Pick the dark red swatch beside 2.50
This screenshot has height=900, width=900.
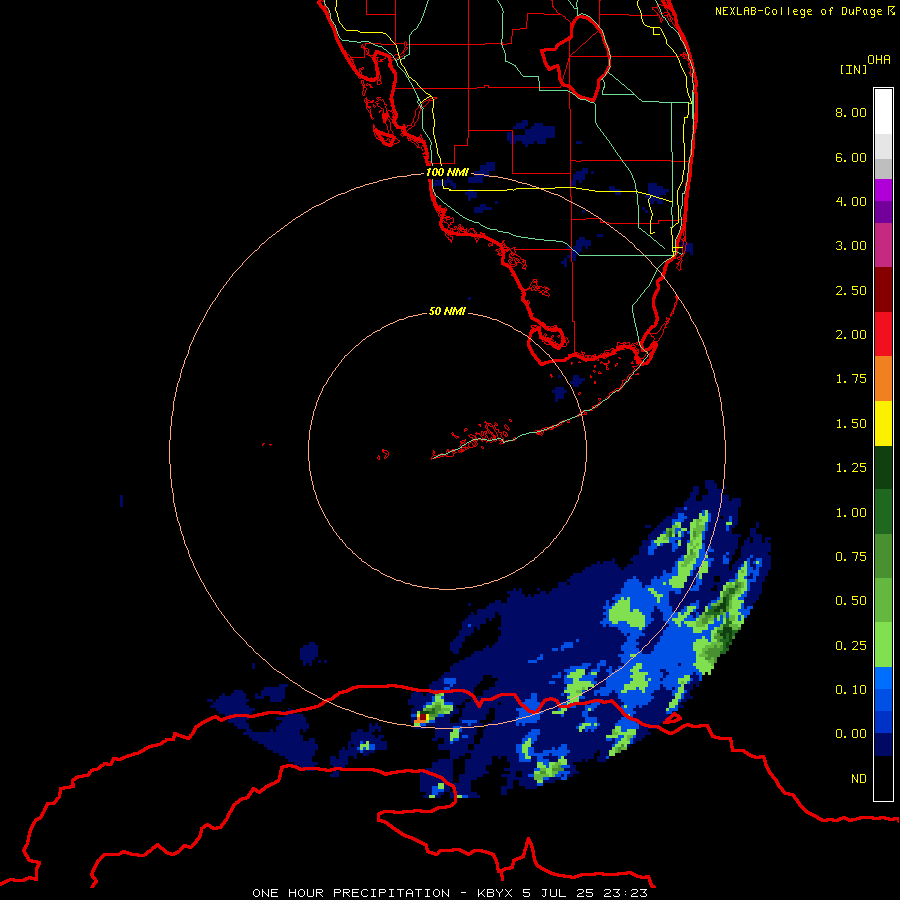click(x=883, y=290)
